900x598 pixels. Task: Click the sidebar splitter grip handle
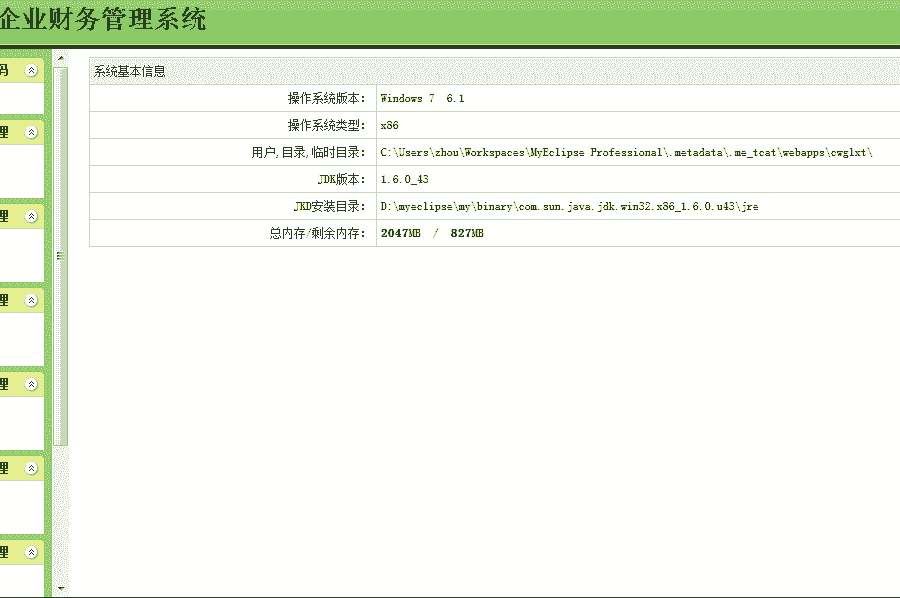pyautogui.click(x=60, y=256)
